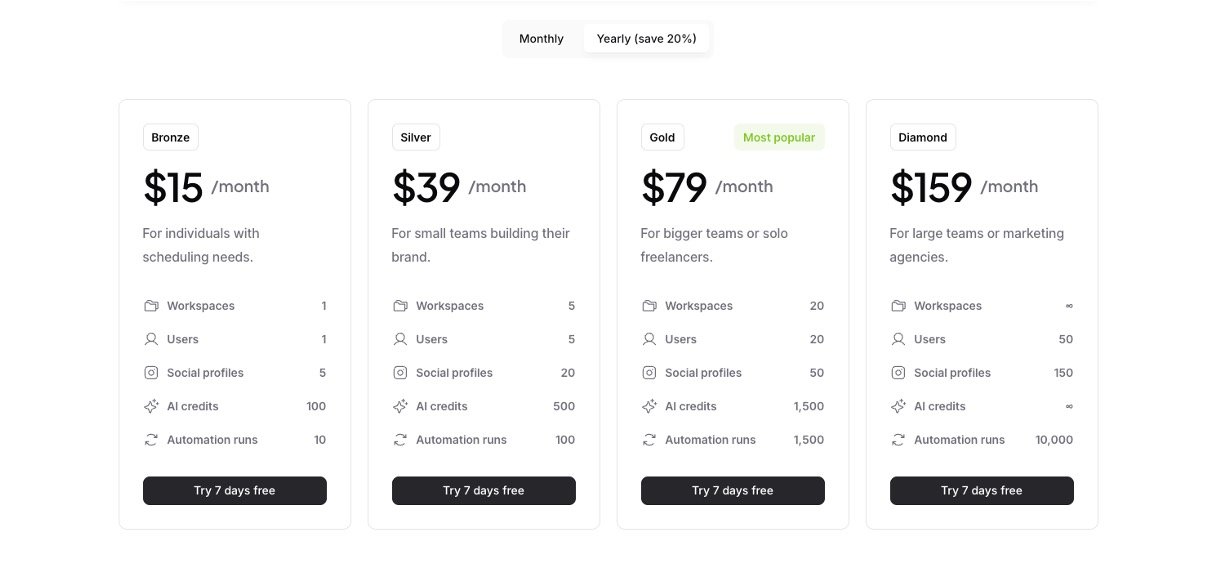
Task: Click the Social profiles icon in Bronze plan
Action: (151, 373)
